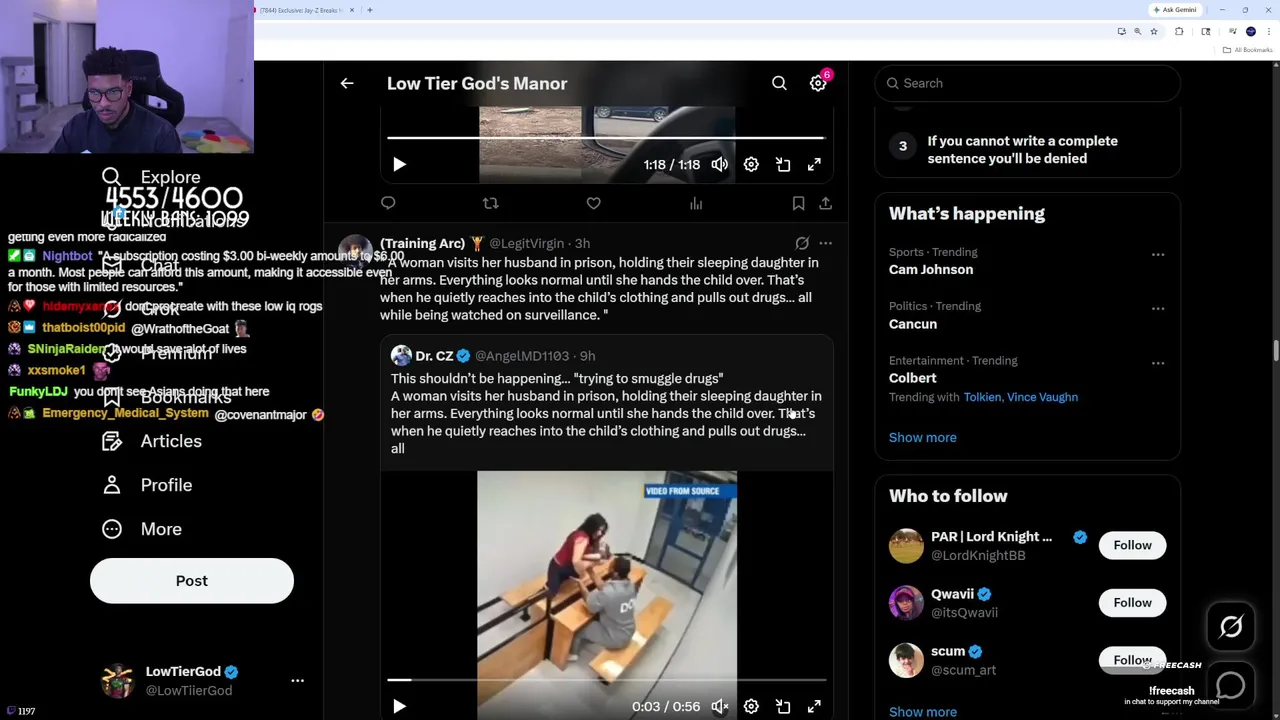The height and width of the screenshot is (720, 1280).
Task: Show more under What's happening
Action: 922,437
